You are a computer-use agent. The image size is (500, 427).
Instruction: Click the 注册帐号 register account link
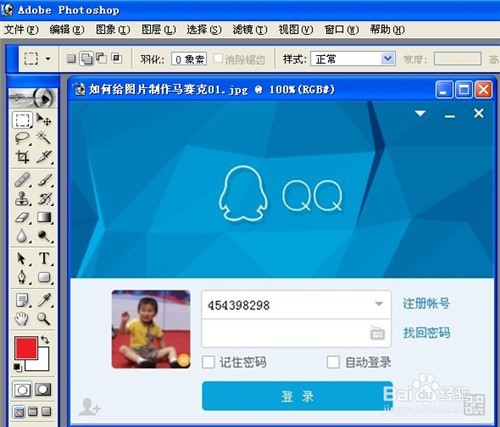click(426, 303)
